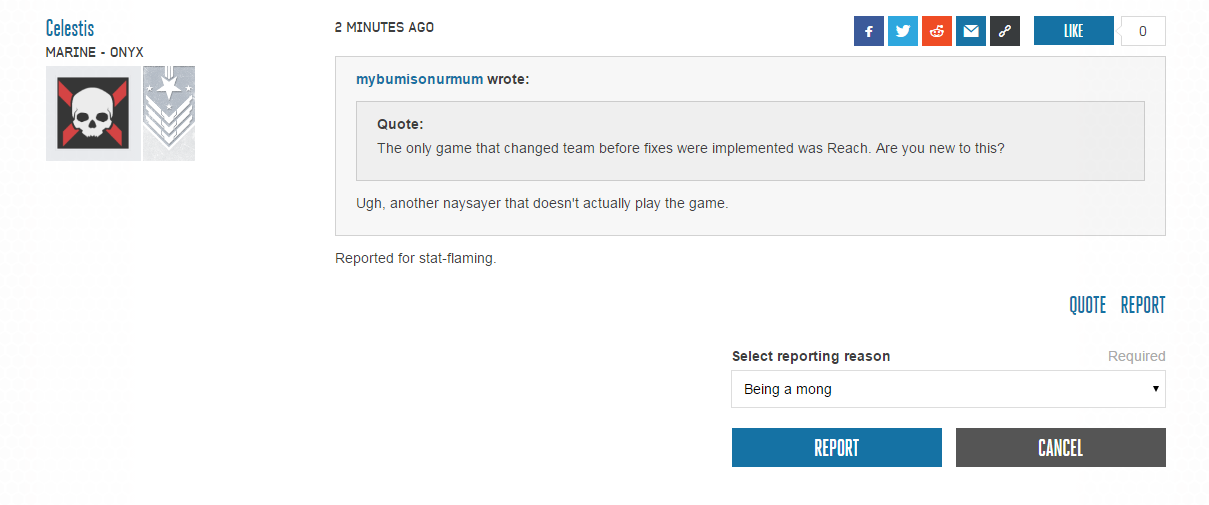Click the red skull avatar emblem
The image size is (1209, 505).
point(93,113)
